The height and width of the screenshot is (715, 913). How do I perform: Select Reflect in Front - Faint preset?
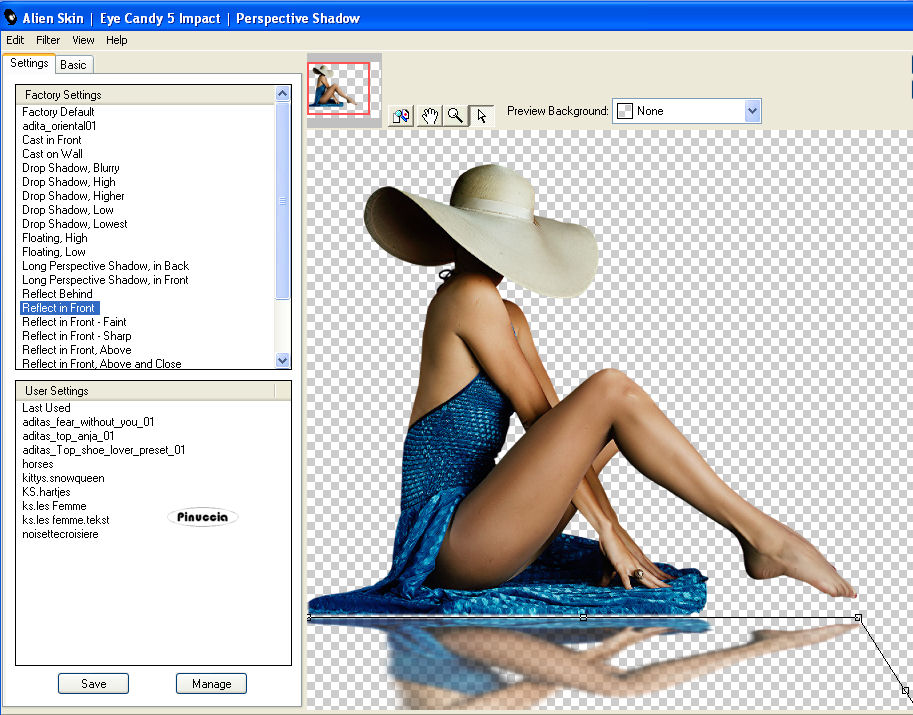click(74, 321)
